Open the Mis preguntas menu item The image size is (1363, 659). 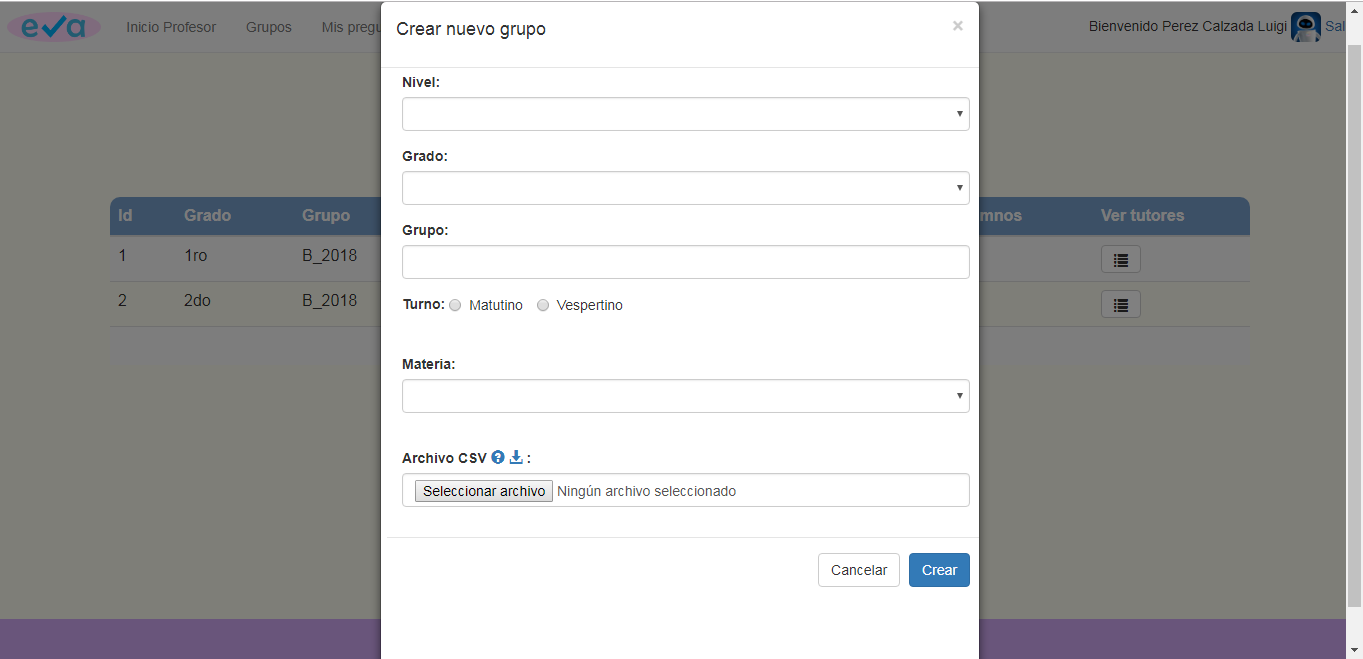[x=350, y=27]
